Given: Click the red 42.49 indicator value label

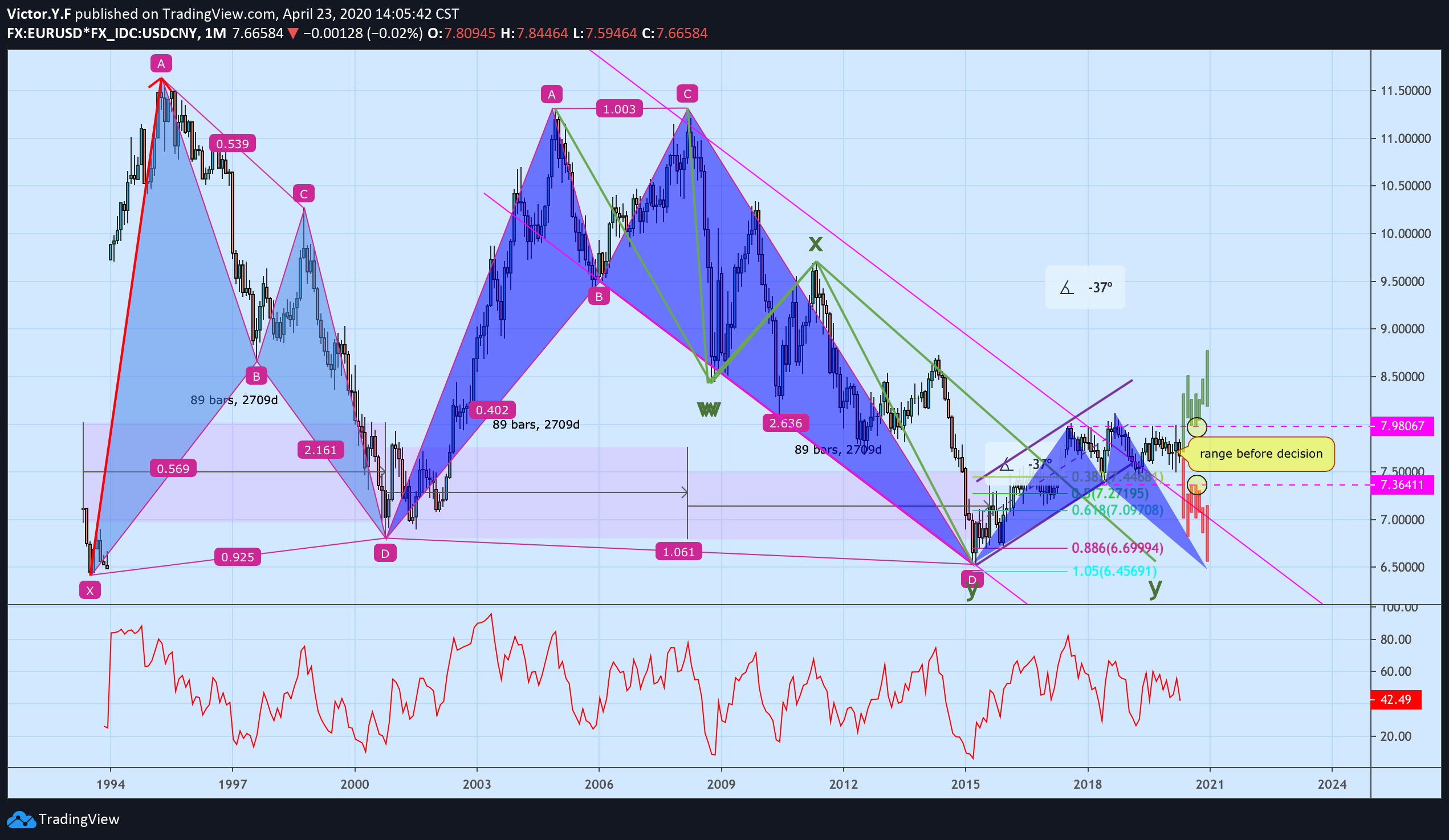Looking at the screenshot, I should (1396, 700).
